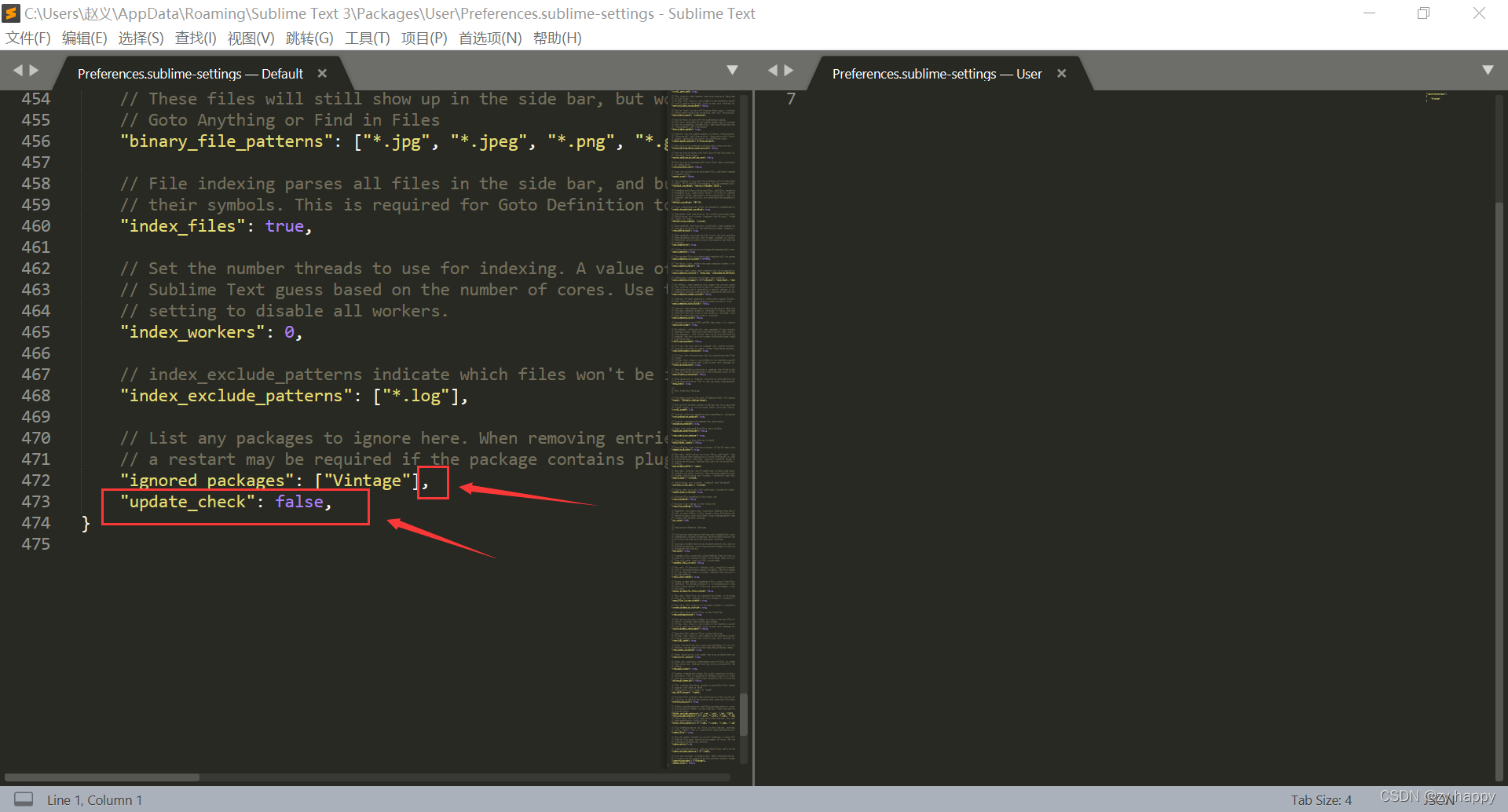The height and width of the screenshot is (812, 1508).
Task: Close the User settings tab
Action: tap(1062, 73)
